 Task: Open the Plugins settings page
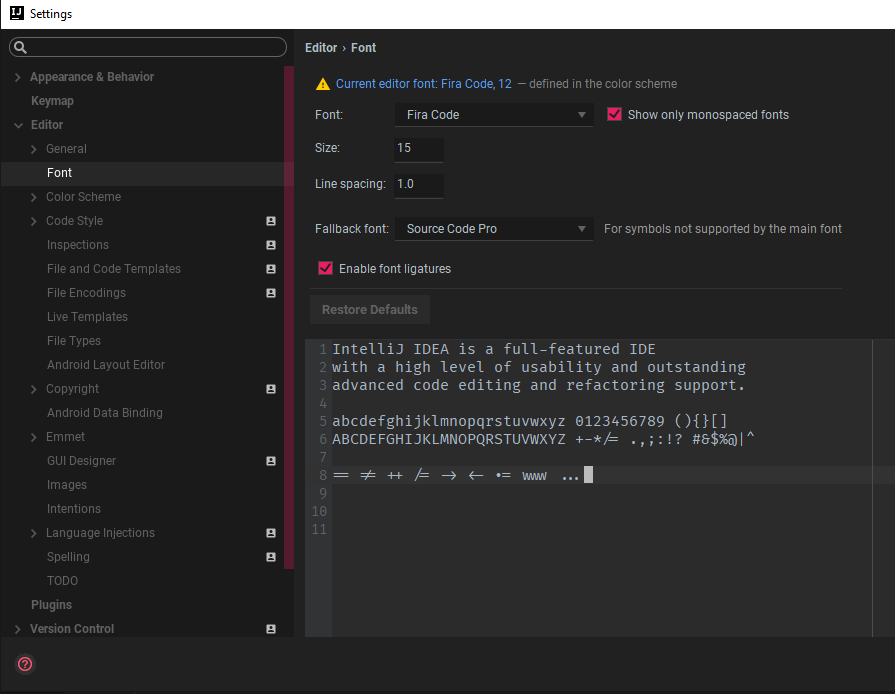tap(51, 604)
